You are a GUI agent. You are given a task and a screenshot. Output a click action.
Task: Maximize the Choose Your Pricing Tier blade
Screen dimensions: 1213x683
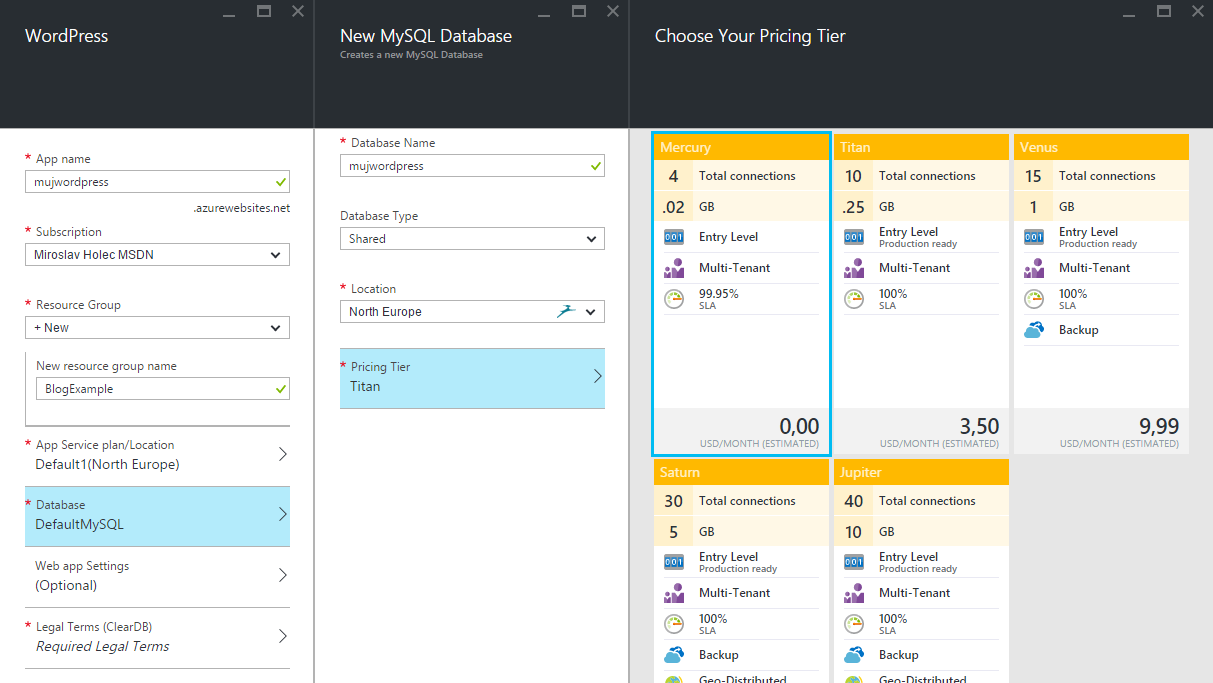(x=1164, y=11)
